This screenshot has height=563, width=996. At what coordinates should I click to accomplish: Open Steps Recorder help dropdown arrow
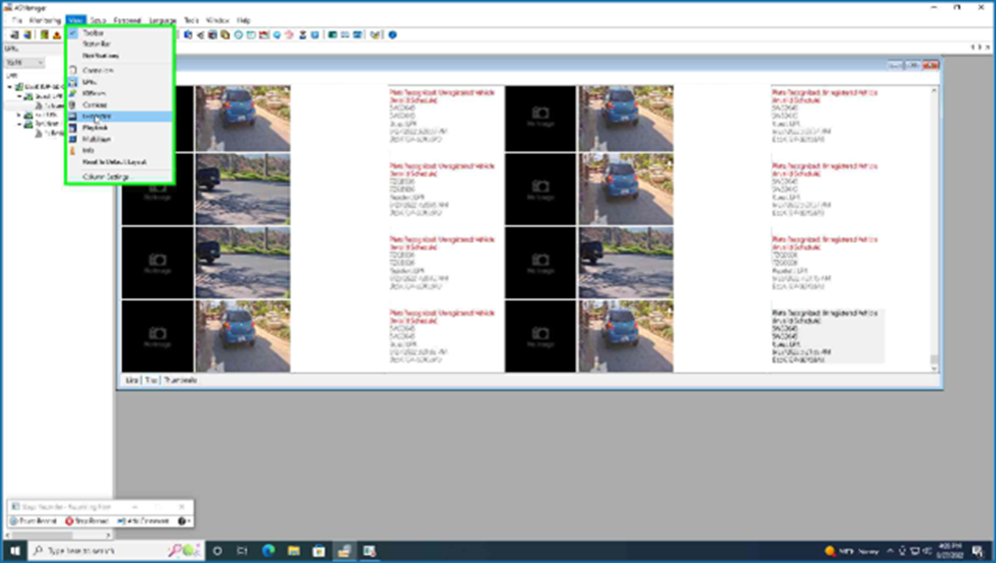[x=188, y=521]
